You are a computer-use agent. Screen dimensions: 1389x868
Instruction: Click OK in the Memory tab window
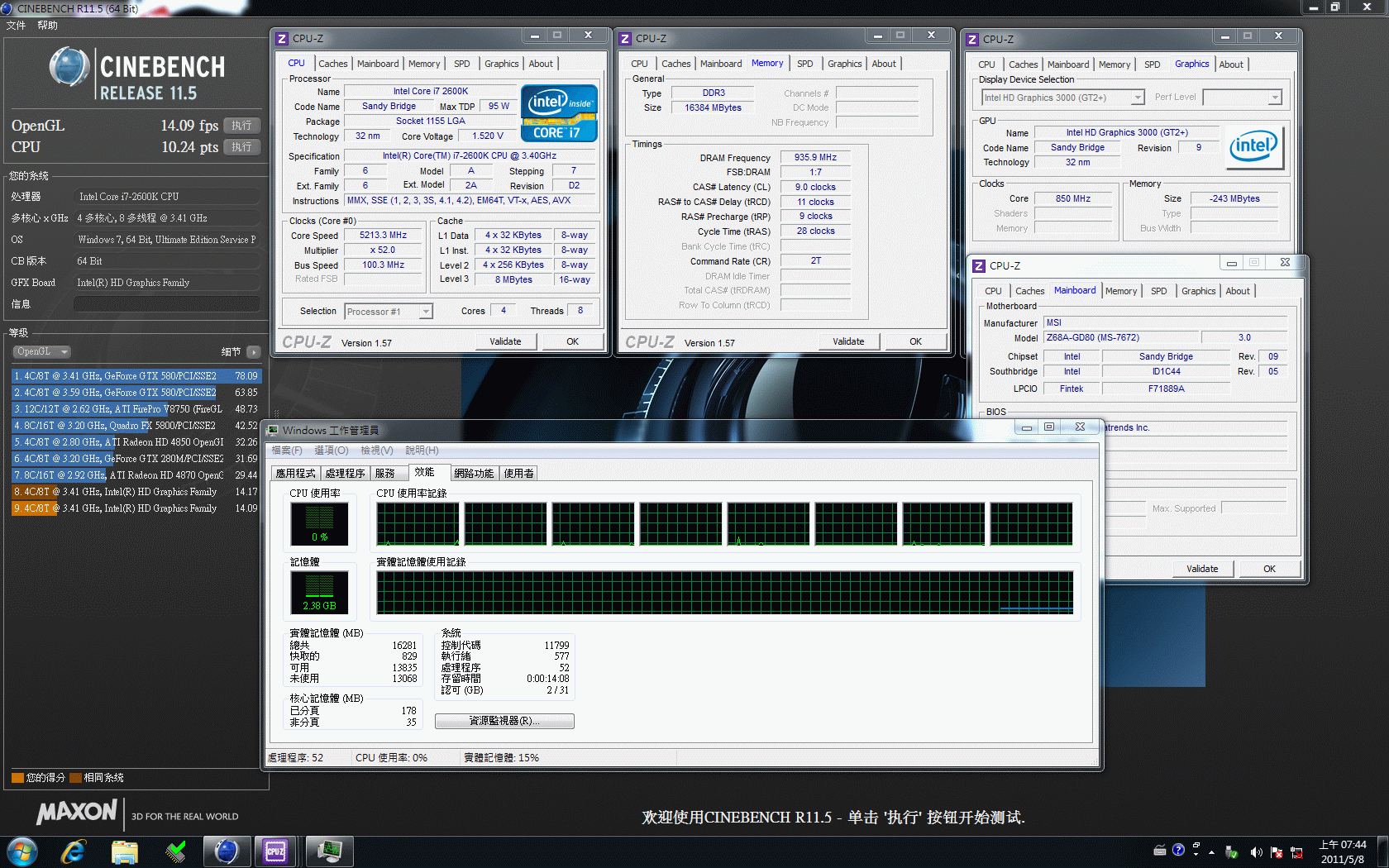click(x=915, y=341)
